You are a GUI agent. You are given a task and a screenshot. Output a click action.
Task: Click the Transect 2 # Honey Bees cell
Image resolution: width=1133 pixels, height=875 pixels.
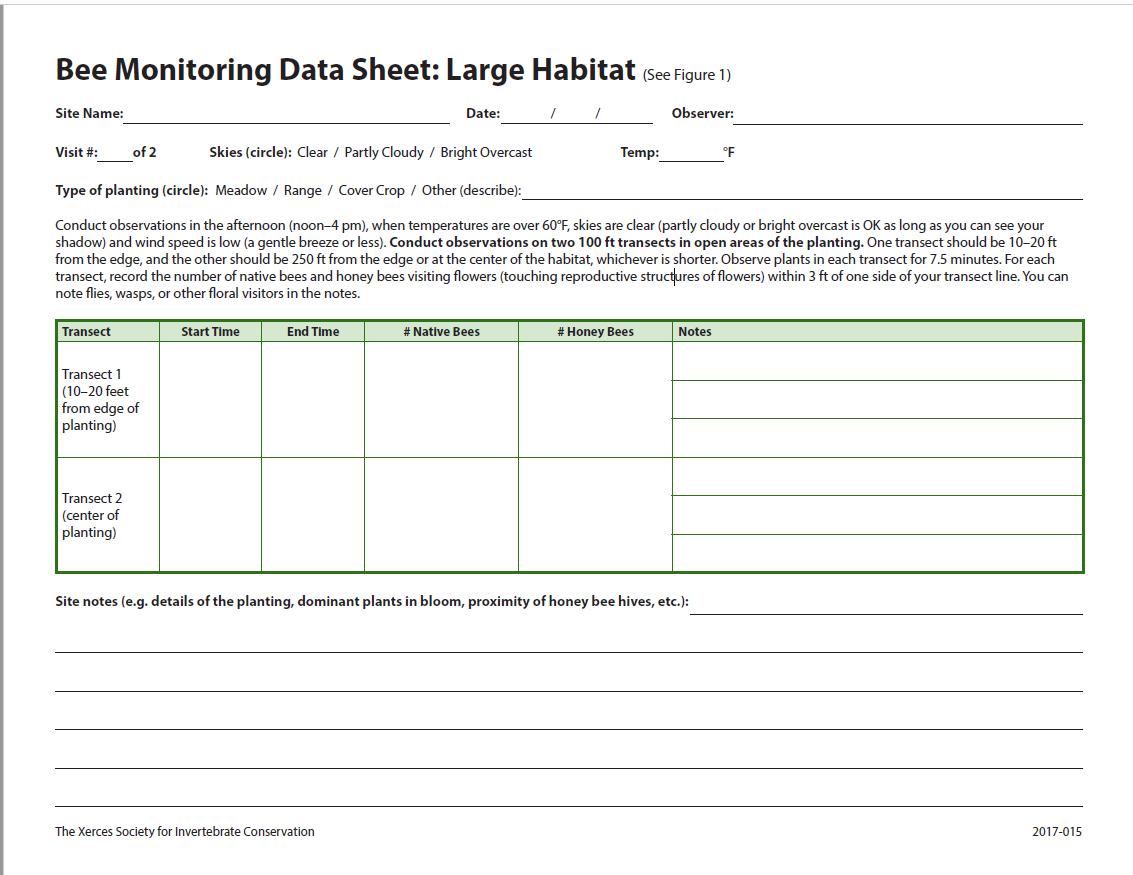pyautogui.click(x=595, y=514)
